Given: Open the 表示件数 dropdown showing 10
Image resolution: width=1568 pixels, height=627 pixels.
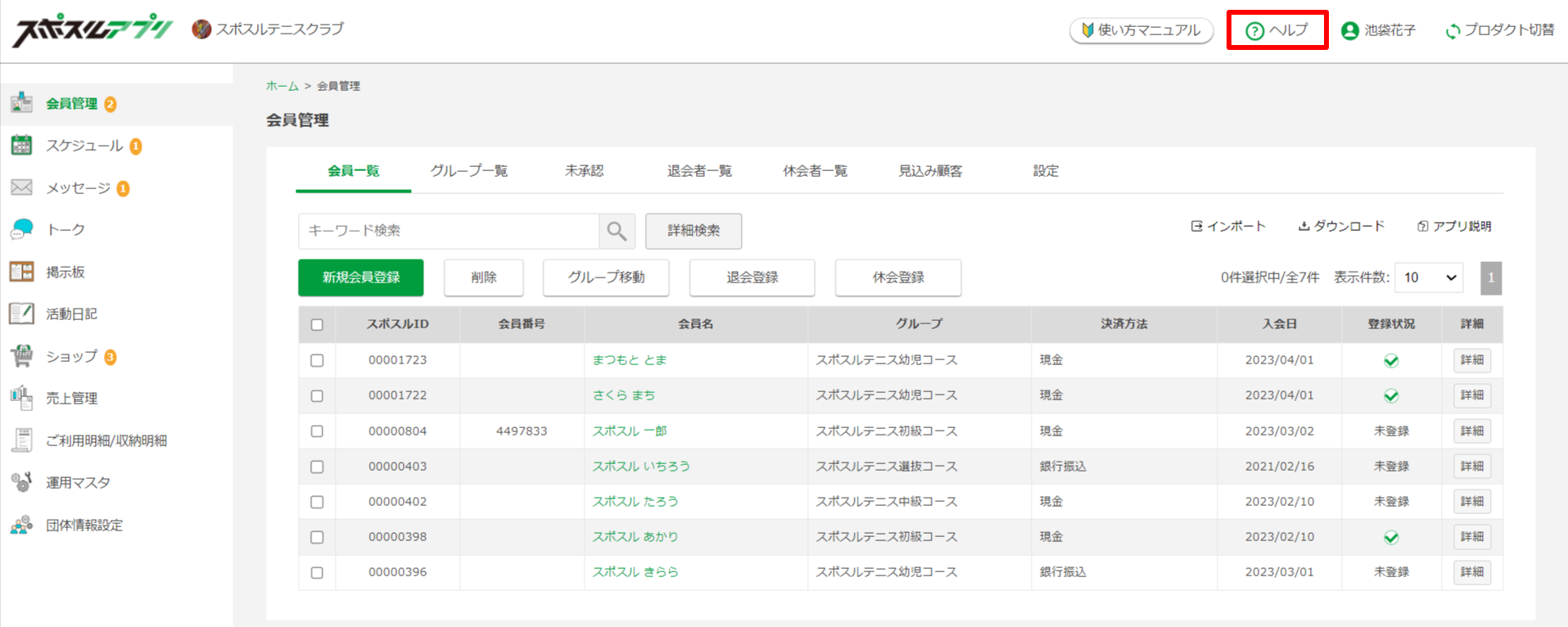Looking at the screenshot, I should (x=1429, y=277).
